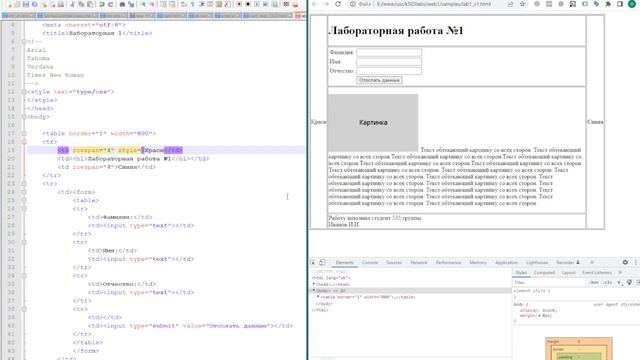This screenshot has width=640, height=360.
Task: Show more DevTools tabs with the chevron
Action: 592,262
